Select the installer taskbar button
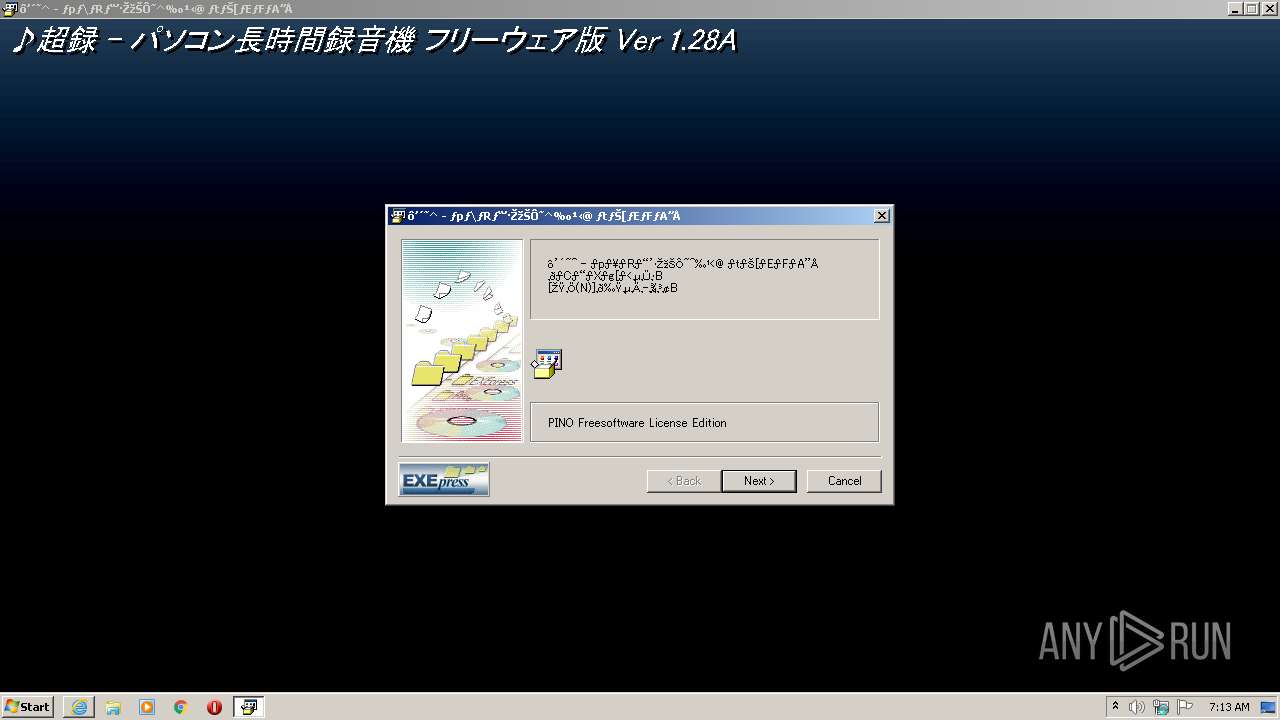The image size is (1280, 720). (249, 707)
